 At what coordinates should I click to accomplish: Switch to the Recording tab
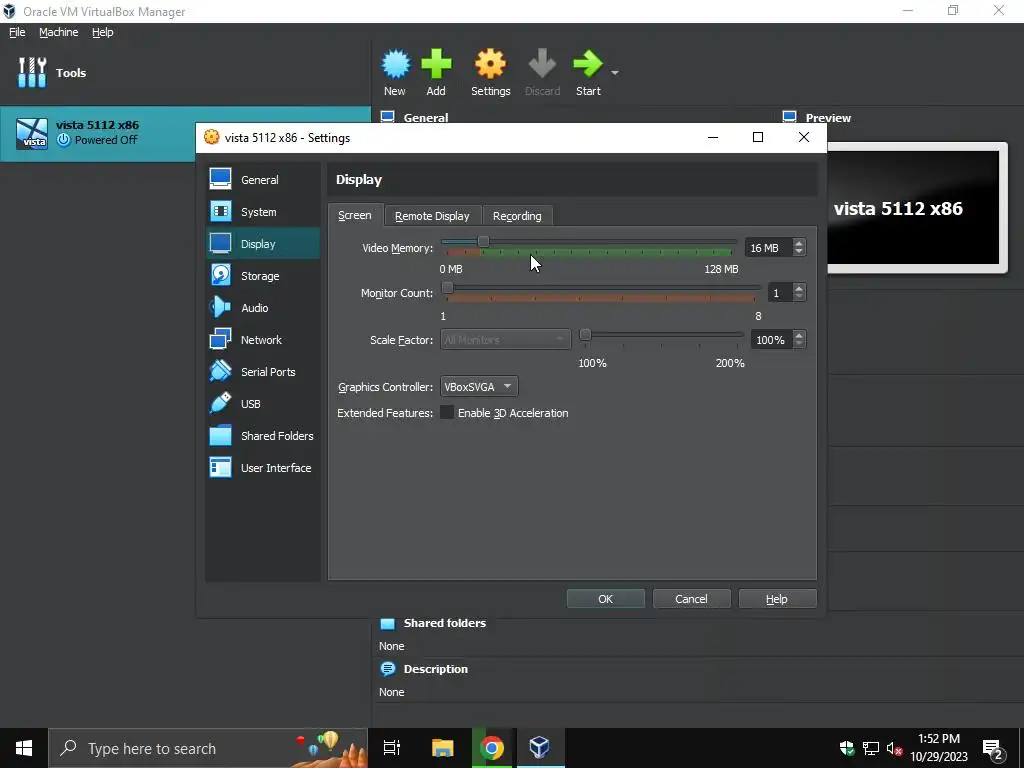pyautogui.click(x=517, y=216)
